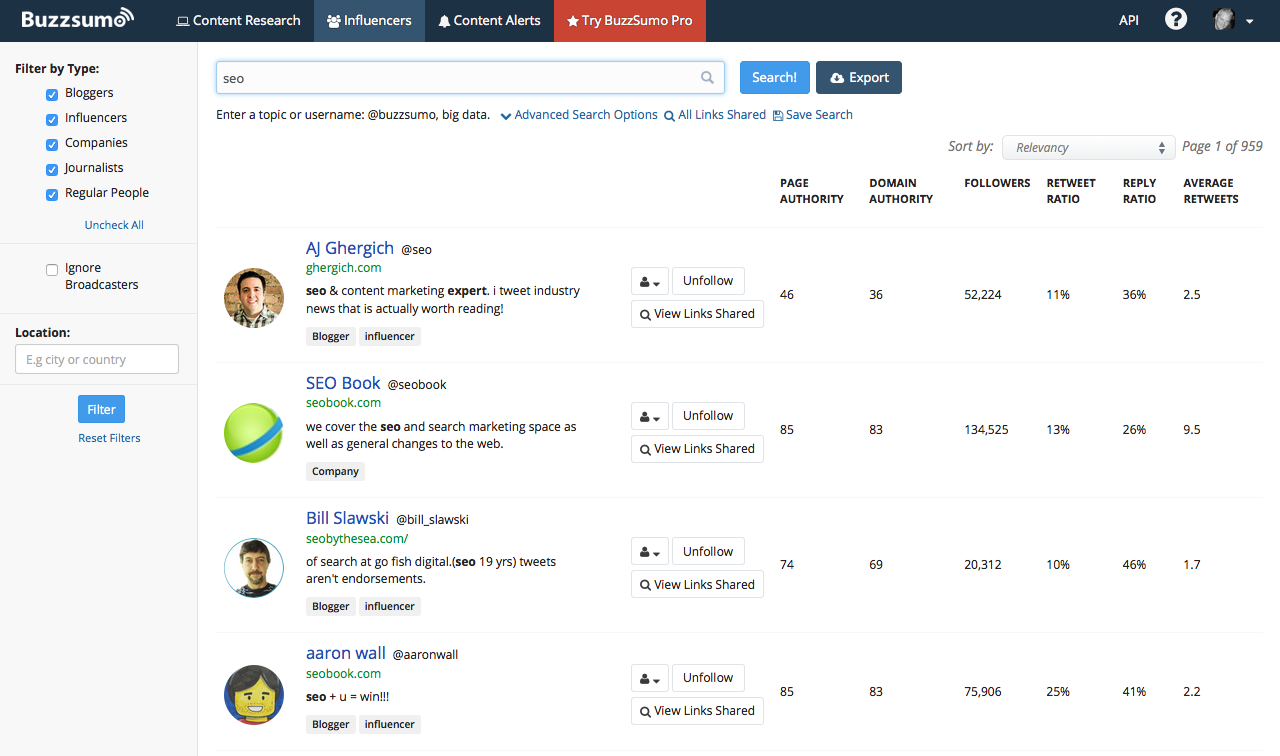Image resolution: width=1280 pixels, height=756 pixels.
Task: Click the magnifier icon in search box
Action: (707, 78)
